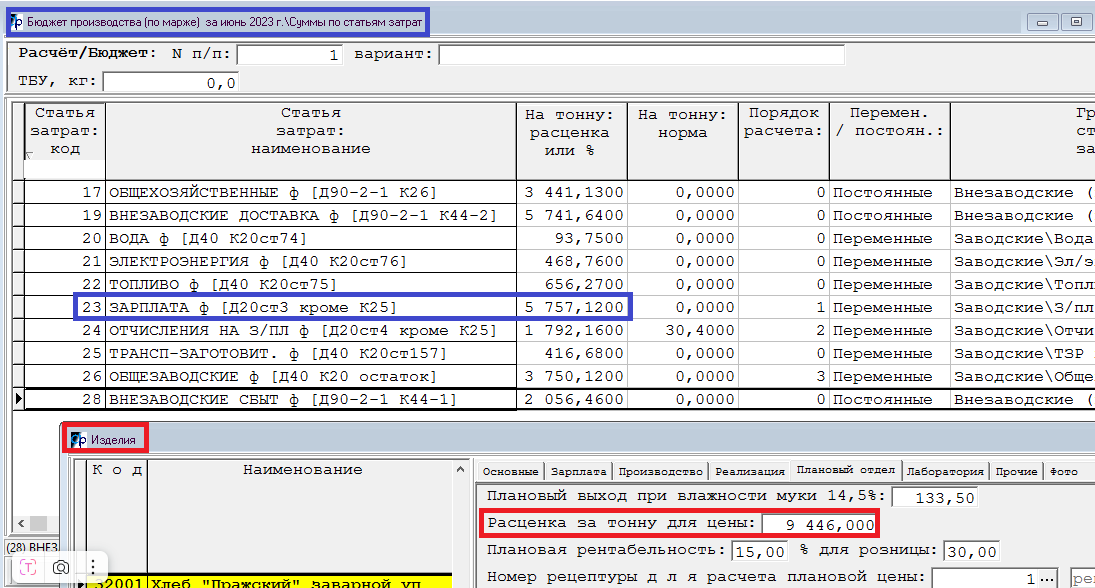Select the ЗАРПЛАТА ф row in the table
Viewport: 1095px width, 588px height.
tap(310, 307)
